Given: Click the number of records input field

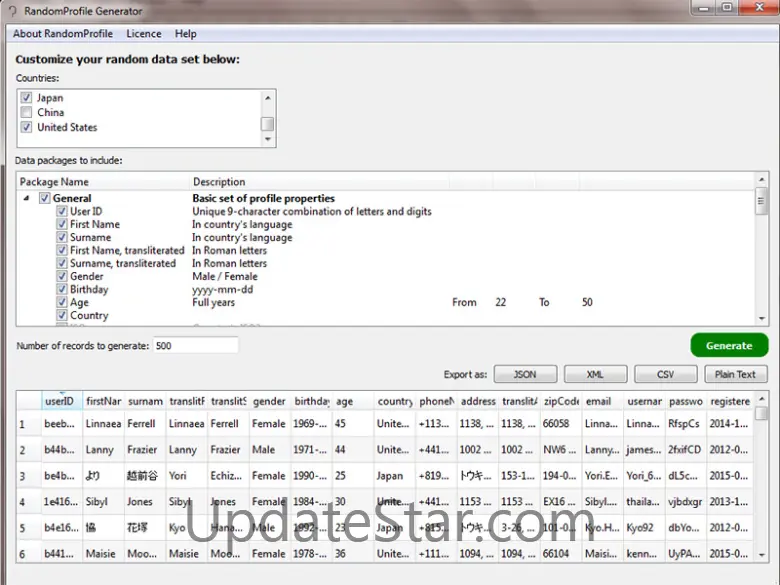Looking at the screenshot, I should (x=195, y=345).
